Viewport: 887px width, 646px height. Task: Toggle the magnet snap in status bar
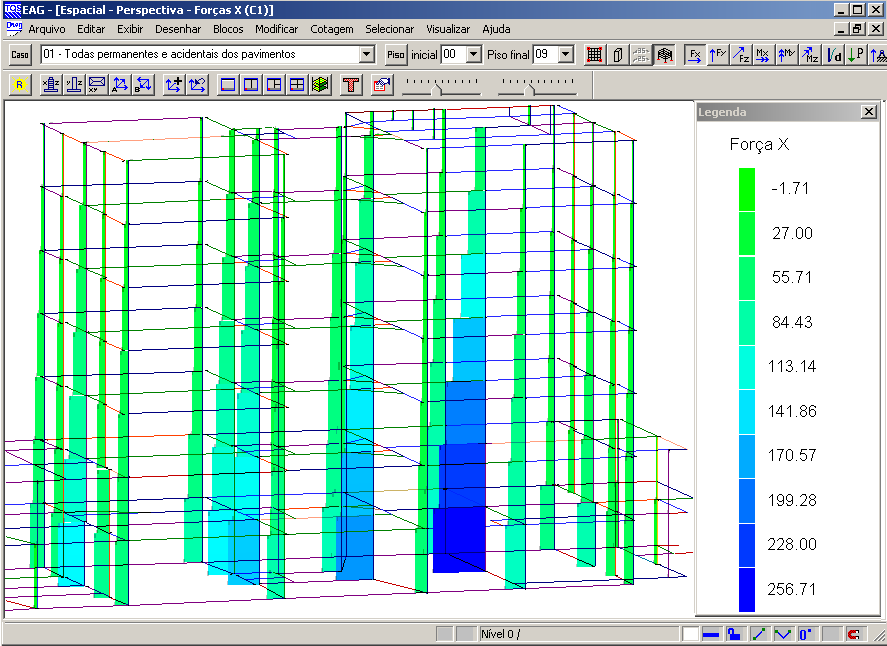coord(854,634)
